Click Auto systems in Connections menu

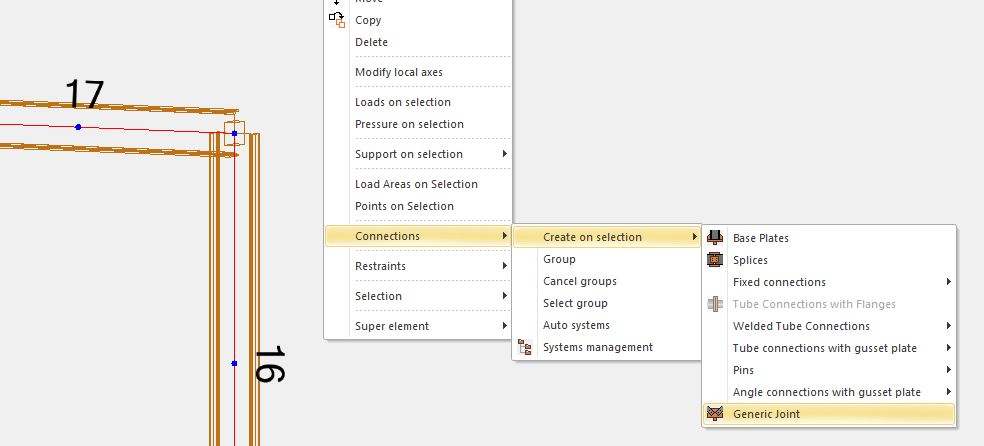576,325
